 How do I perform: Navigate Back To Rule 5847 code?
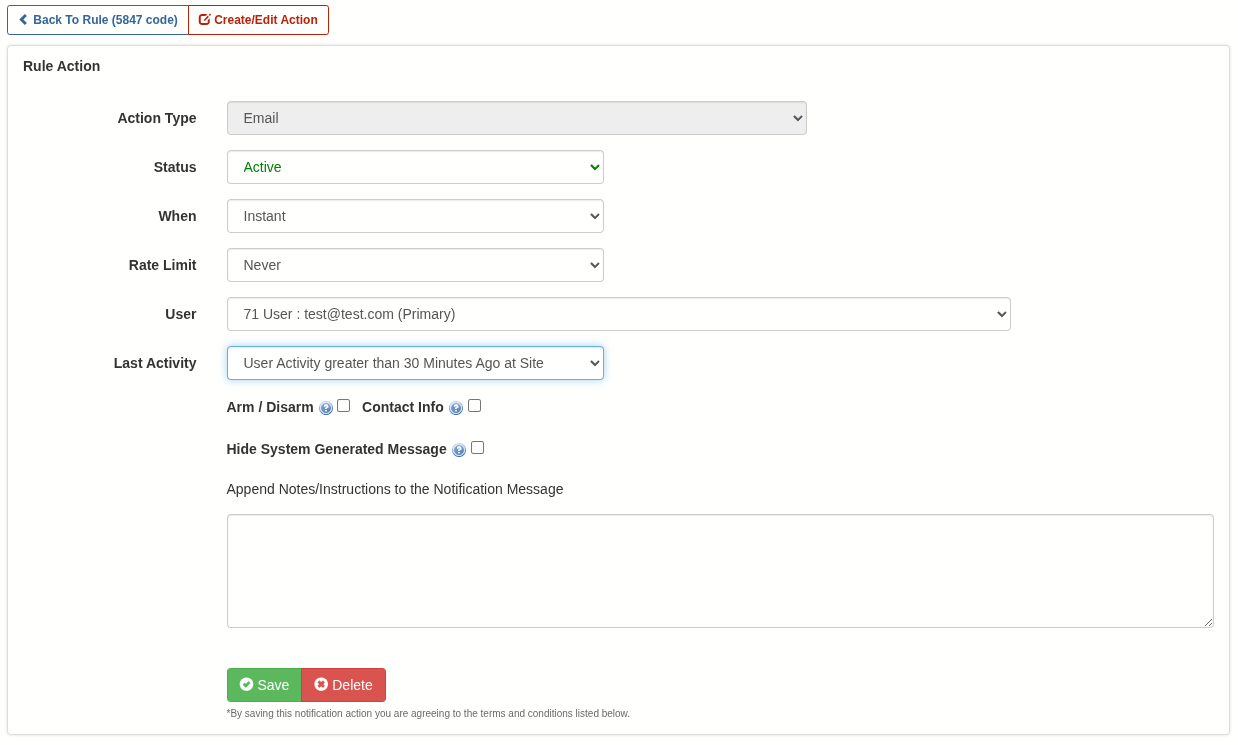click(98, 19)
